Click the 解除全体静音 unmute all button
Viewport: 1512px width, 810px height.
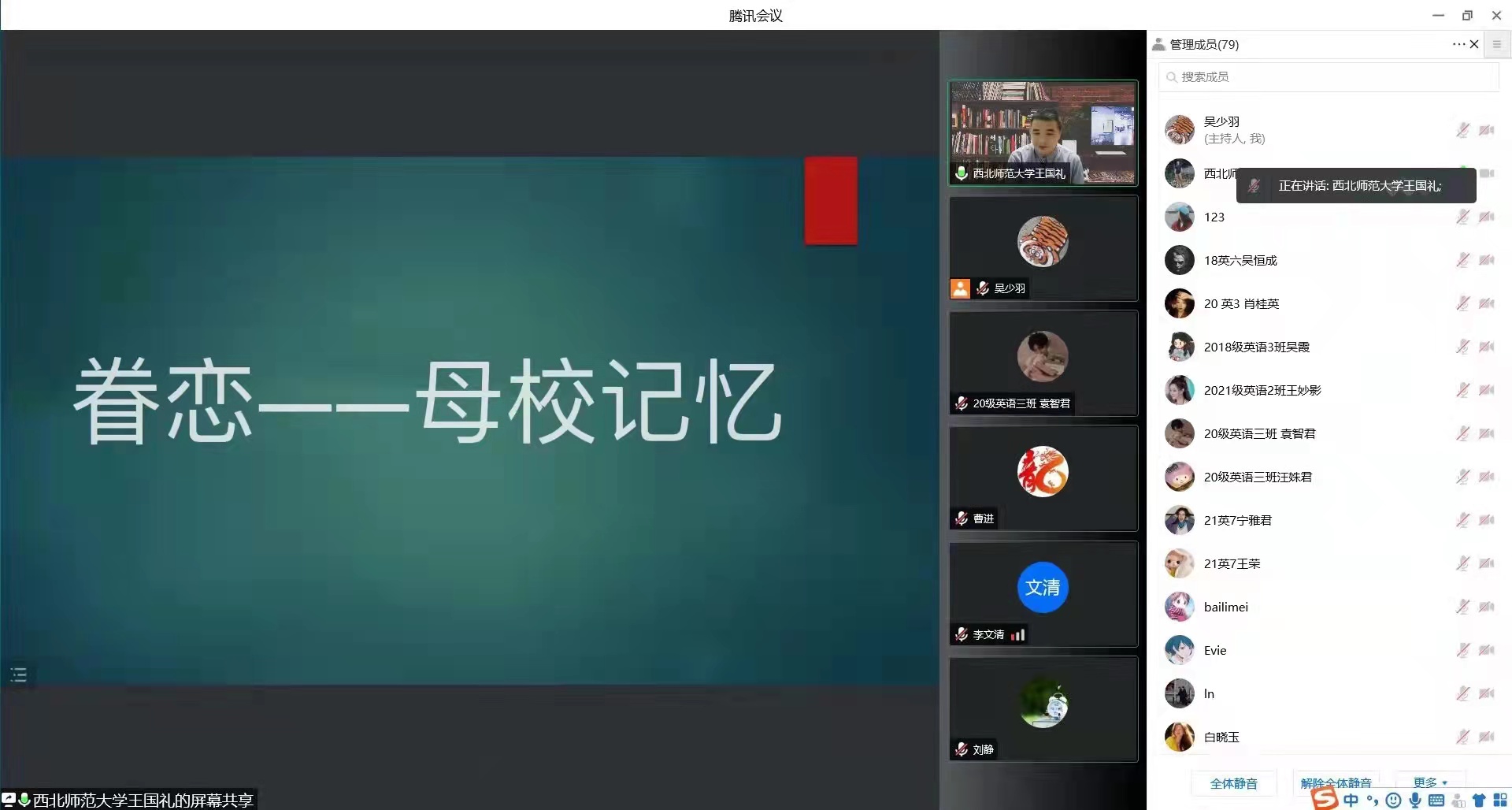[x=1336, y=783]
